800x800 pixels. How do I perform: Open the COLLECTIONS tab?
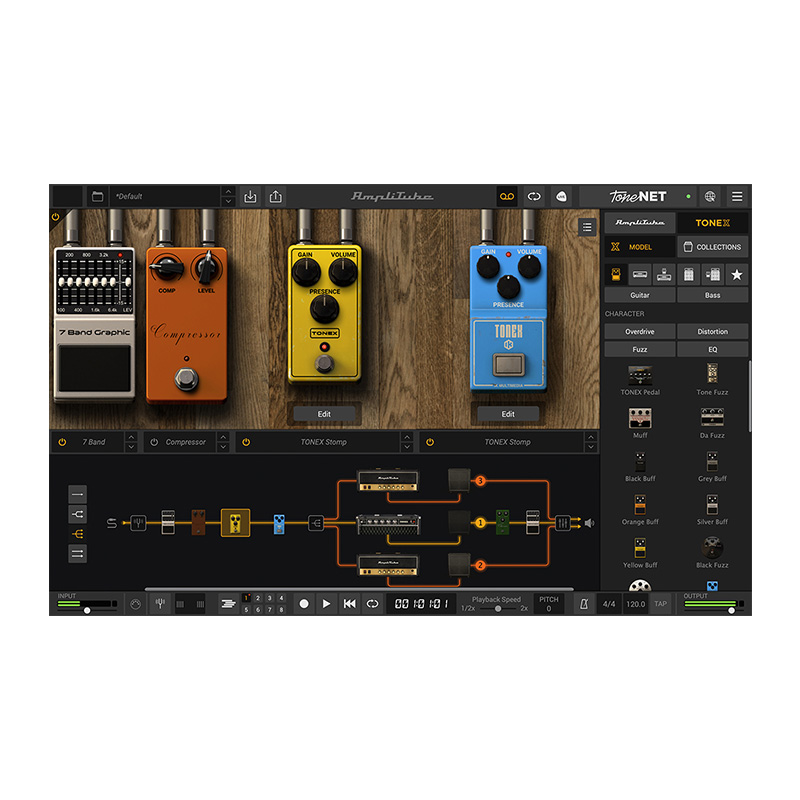pyautogui.click(x=712, y=247)
